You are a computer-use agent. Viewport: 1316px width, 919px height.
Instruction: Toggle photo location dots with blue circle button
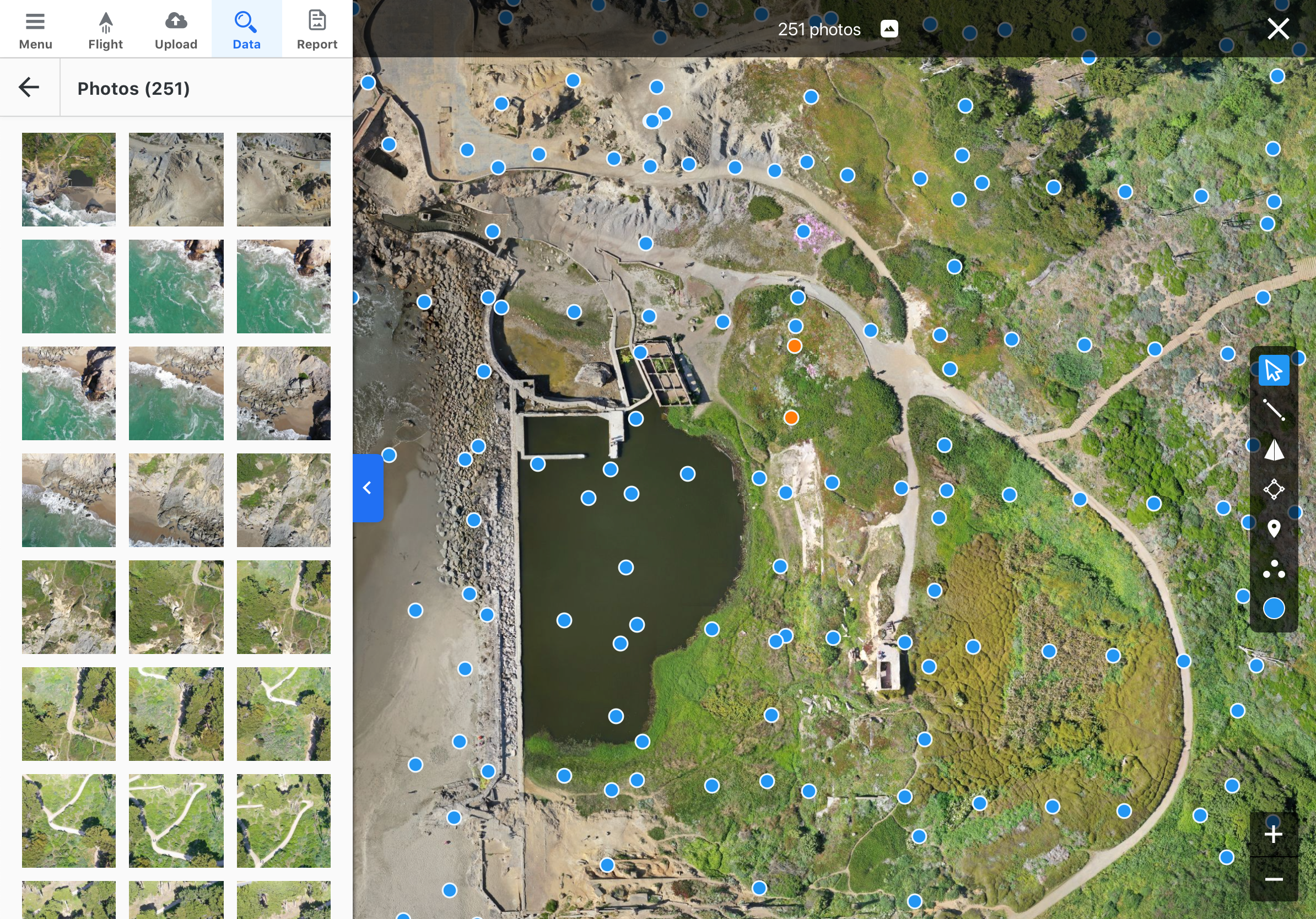tap(1273, 608)
